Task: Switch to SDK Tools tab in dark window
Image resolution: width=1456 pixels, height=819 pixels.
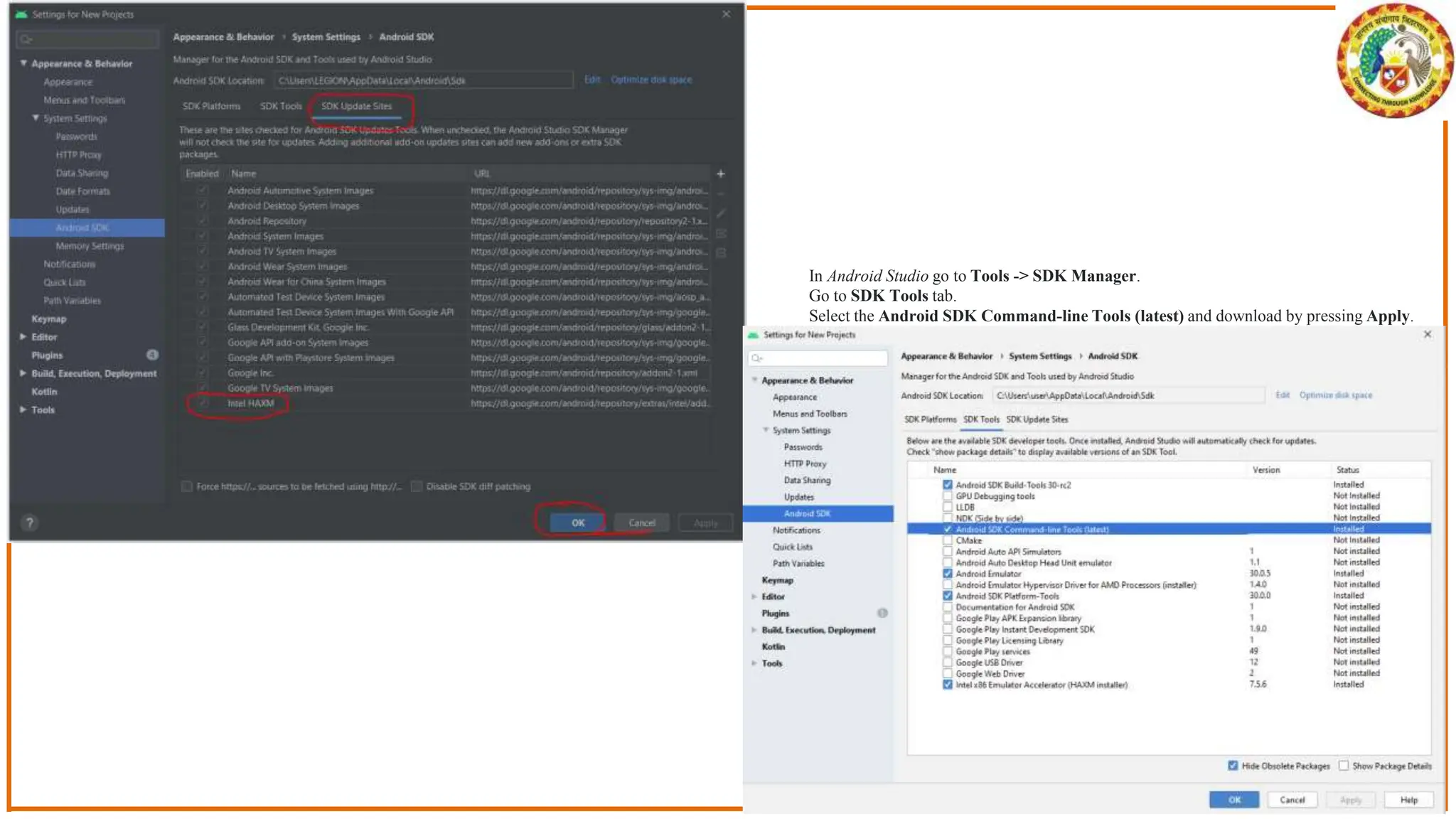Action: pyautogui.click(x=281, y=106)
